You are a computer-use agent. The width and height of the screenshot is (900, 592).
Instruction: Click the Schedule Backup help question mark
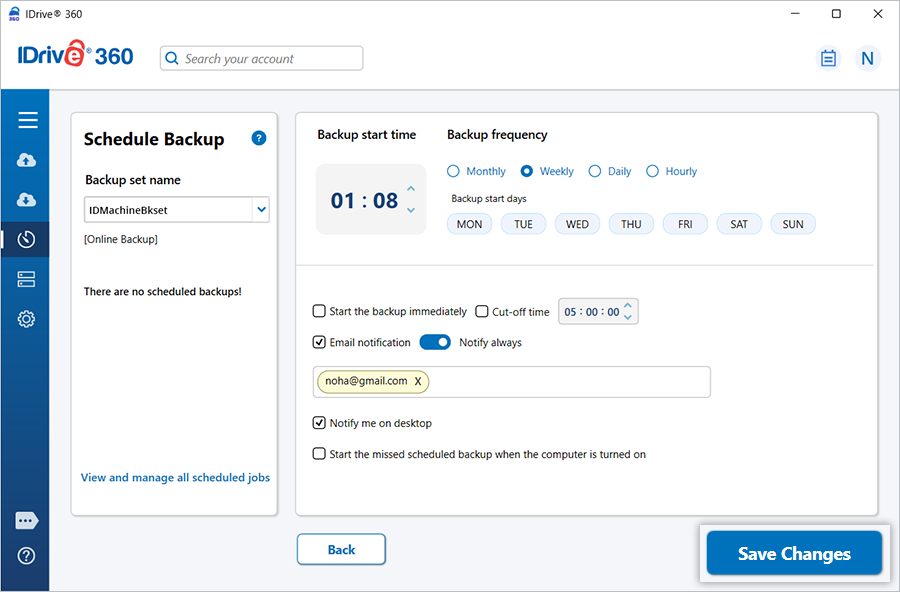(x=259, y=138)
